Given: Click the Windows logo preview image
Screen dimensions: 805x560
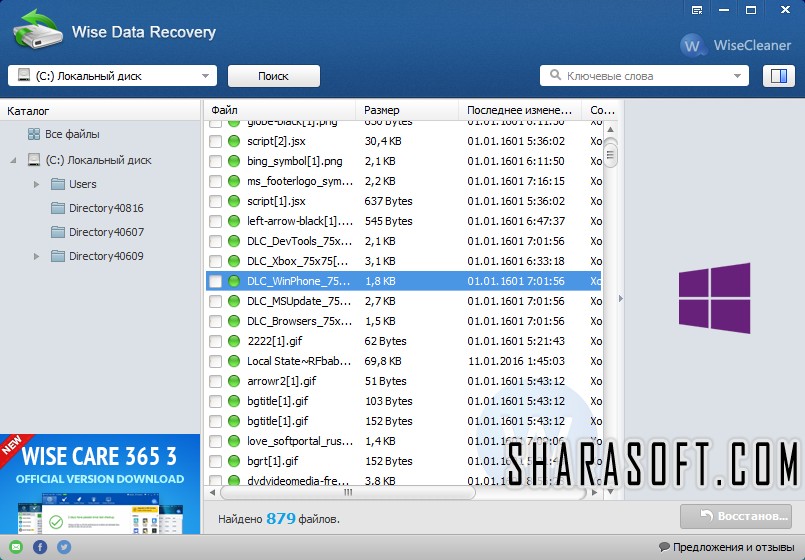Looking at the screenshot, I should [714, 298].
